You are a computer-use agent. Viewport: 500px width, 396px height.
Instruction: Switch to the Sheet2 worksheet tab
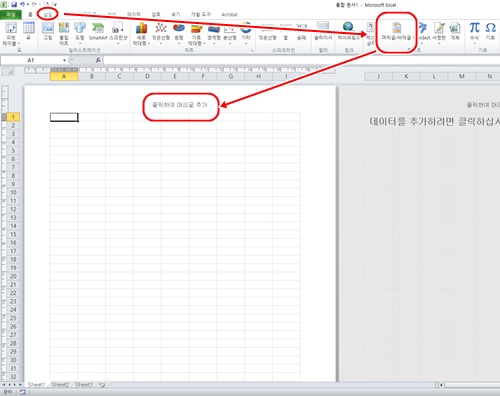[60, 385]
